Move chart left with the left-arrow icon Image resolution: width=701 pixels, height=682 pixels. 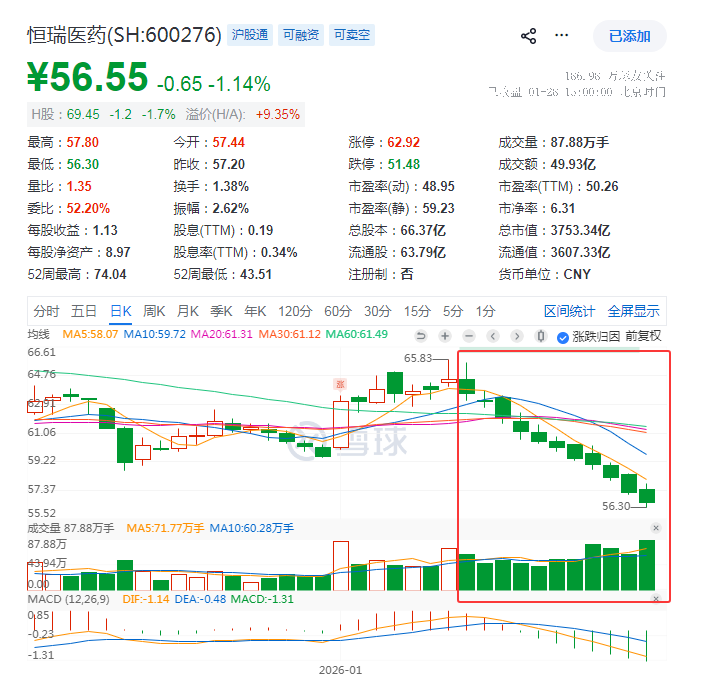pos(493,336)
